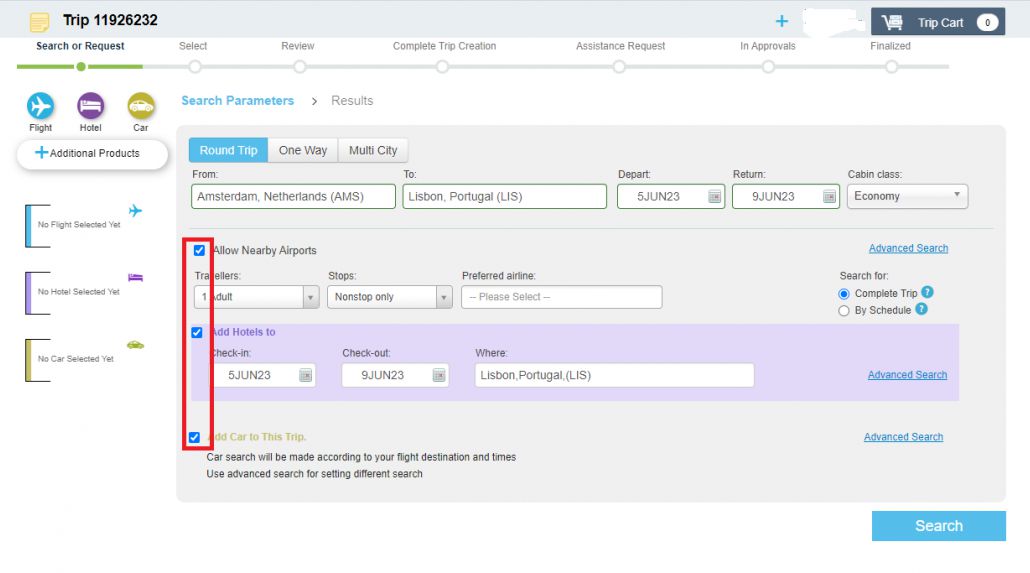This screenshot has width=1030, height=573.
Task: Go to Search Parameters breadcrumb
Action: pos(237,101)
